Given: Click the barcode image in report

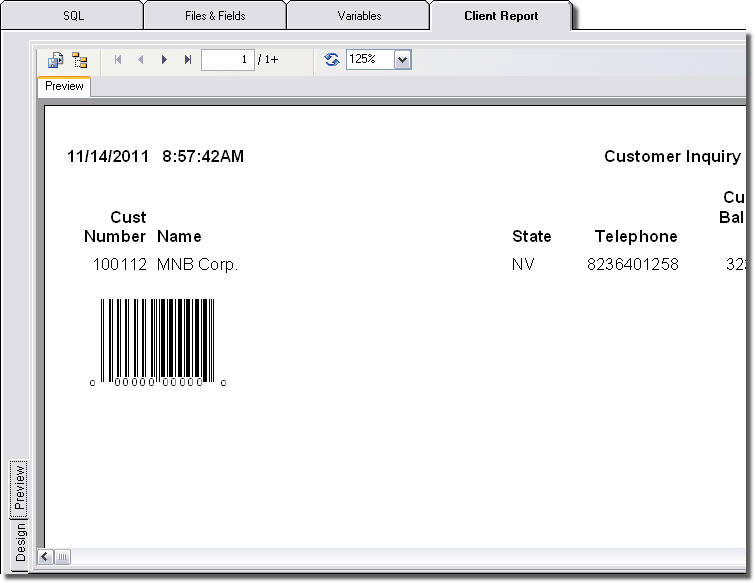Looking at the screenshot, I should pyautogui.click(x=158, y=341).
